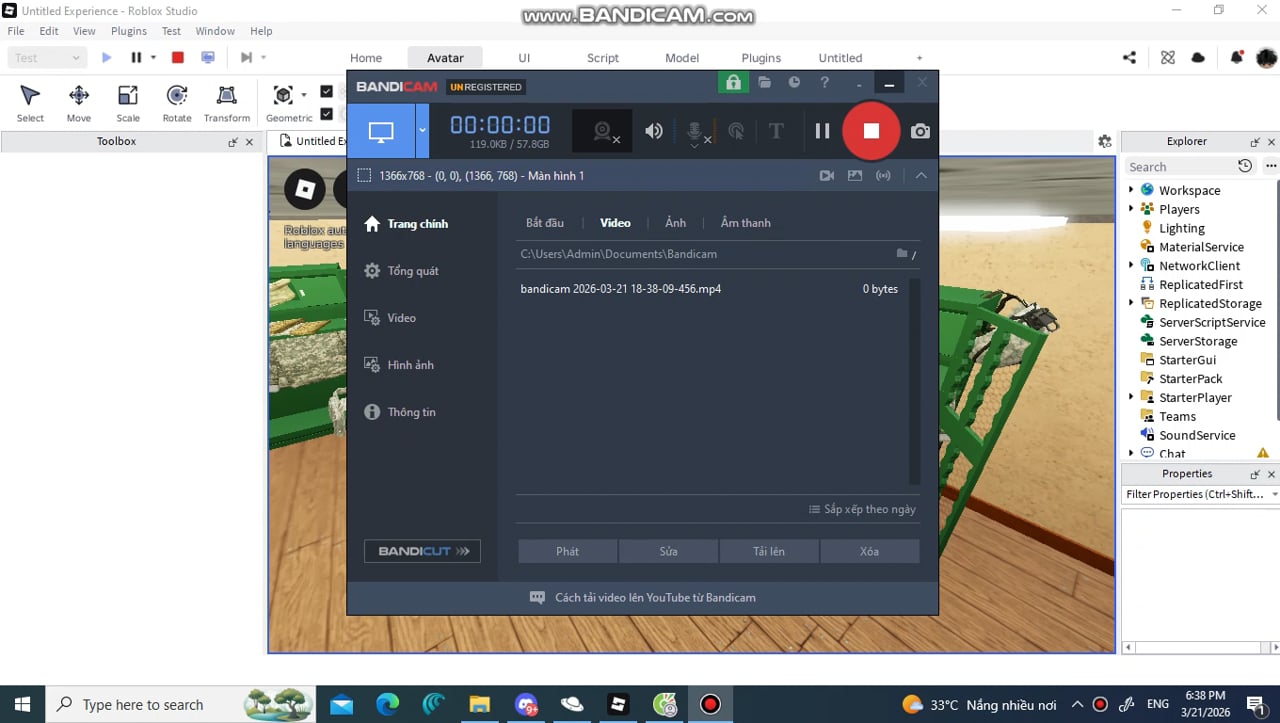Open Bandicam help question mark
Screen dimensions: 1280x723
[x=824, y=82]
